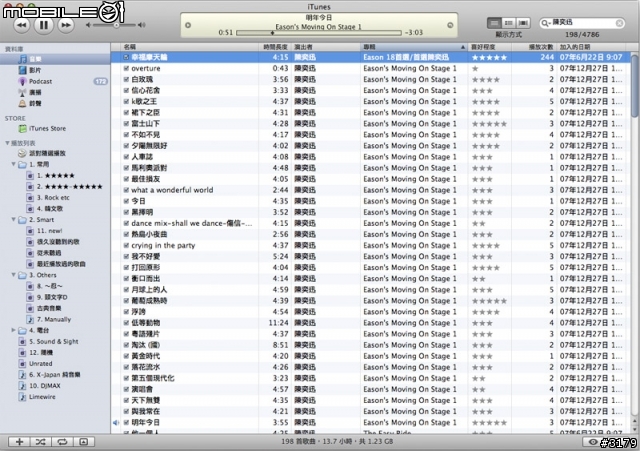Select the five-star '1. ★★★★★' playlist

point(56,176)
